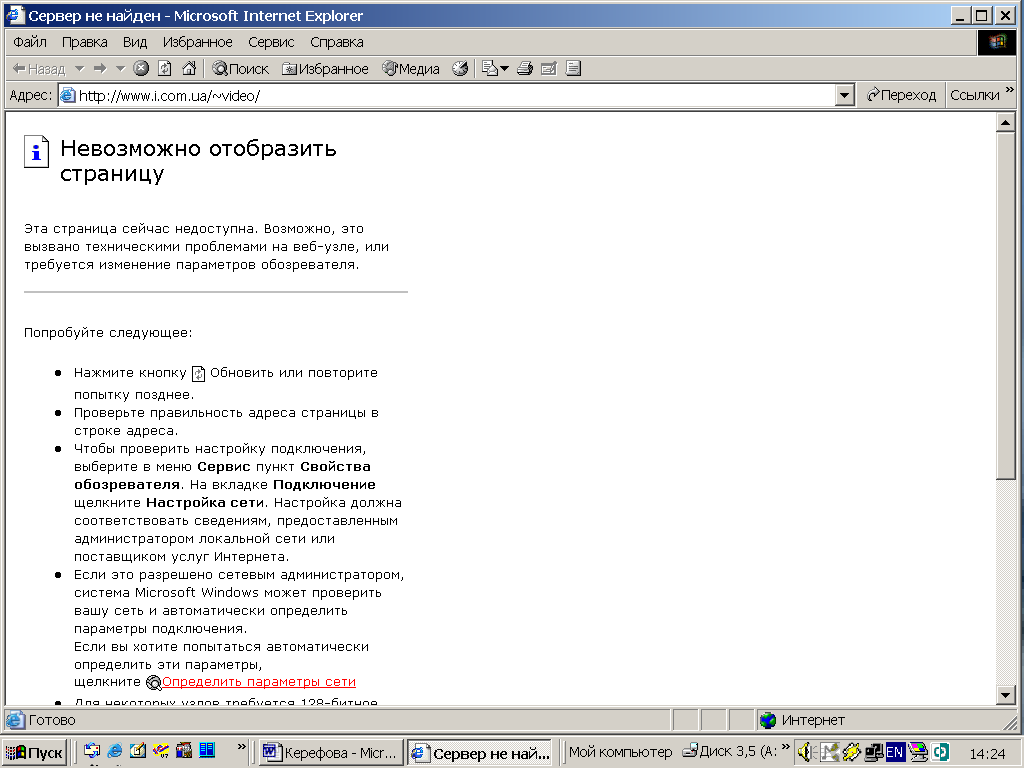Click the monitor tray icon before EN

coord(874,753)
